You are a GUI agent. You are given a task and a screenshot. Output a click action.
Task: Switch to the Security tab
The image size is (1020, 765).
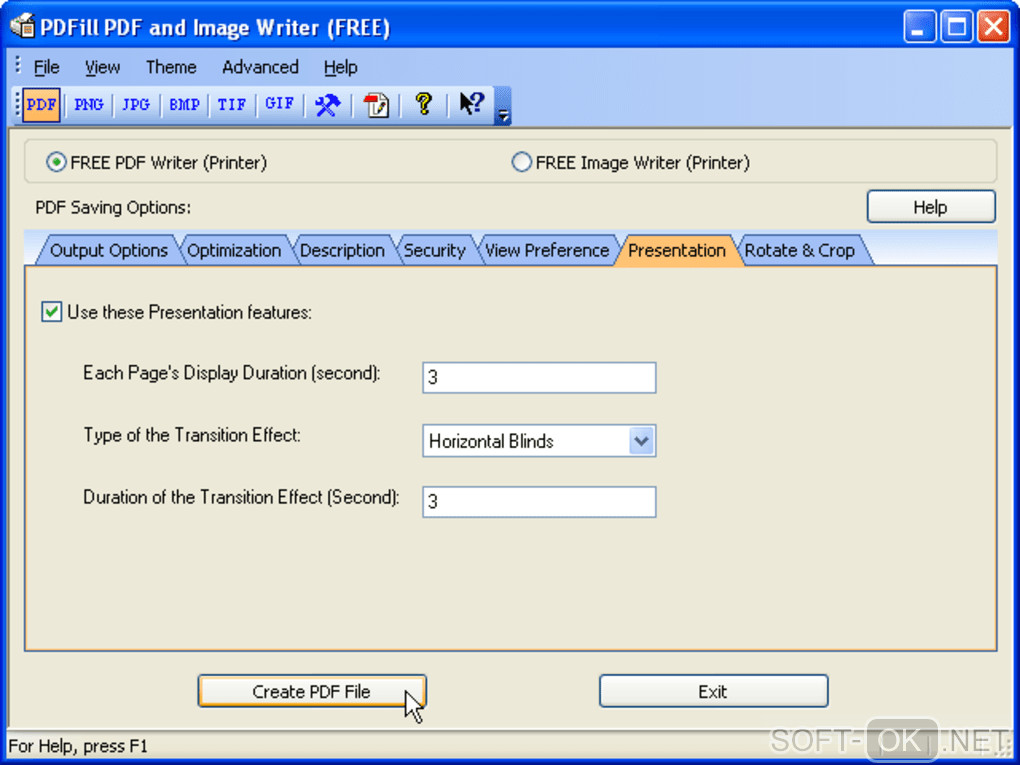(x=435, y=250)
